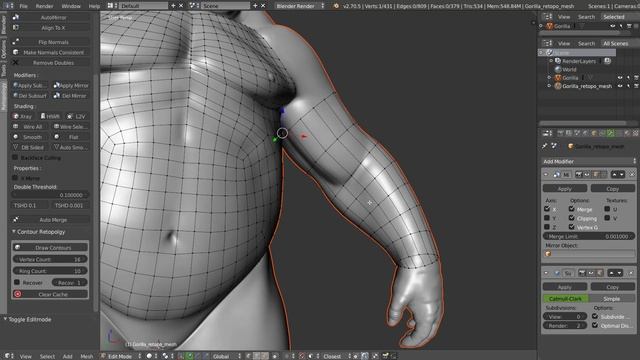Enable the X Mirror checkbox
640x360 pixels.
15,178
